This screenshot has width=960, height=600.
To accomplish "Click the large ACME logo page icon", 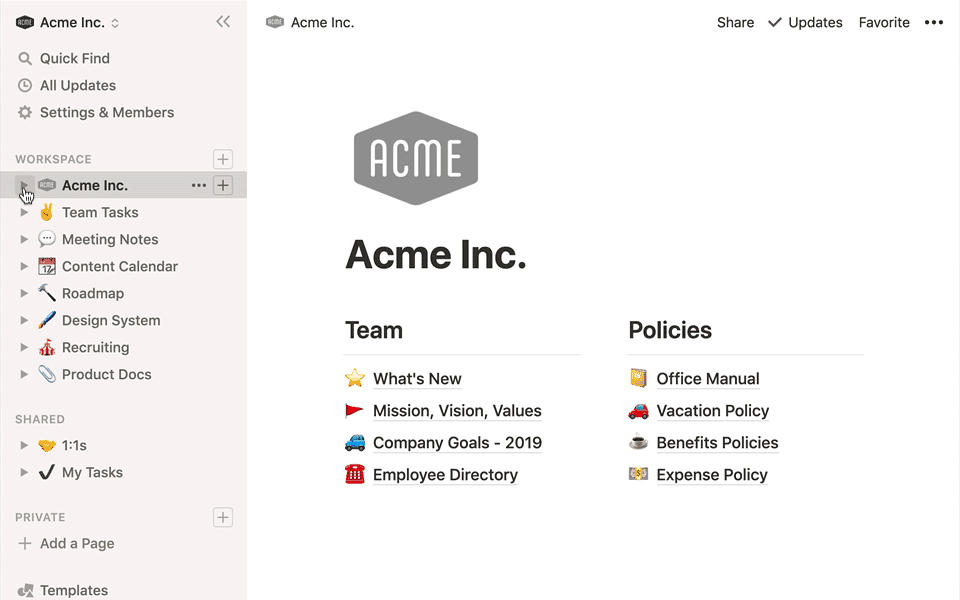I will click(416, 158).
